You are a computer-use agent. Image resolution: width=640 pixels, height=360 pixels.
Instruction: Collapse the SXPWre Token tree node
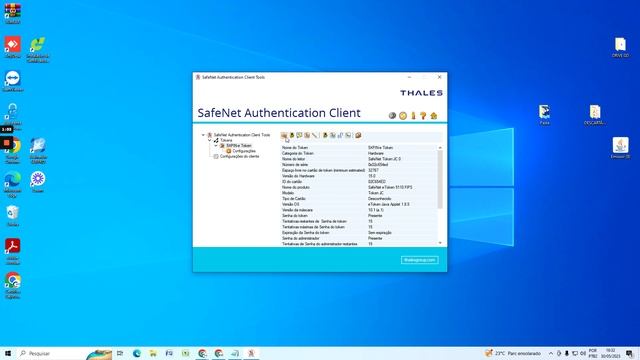coord(216,145)
